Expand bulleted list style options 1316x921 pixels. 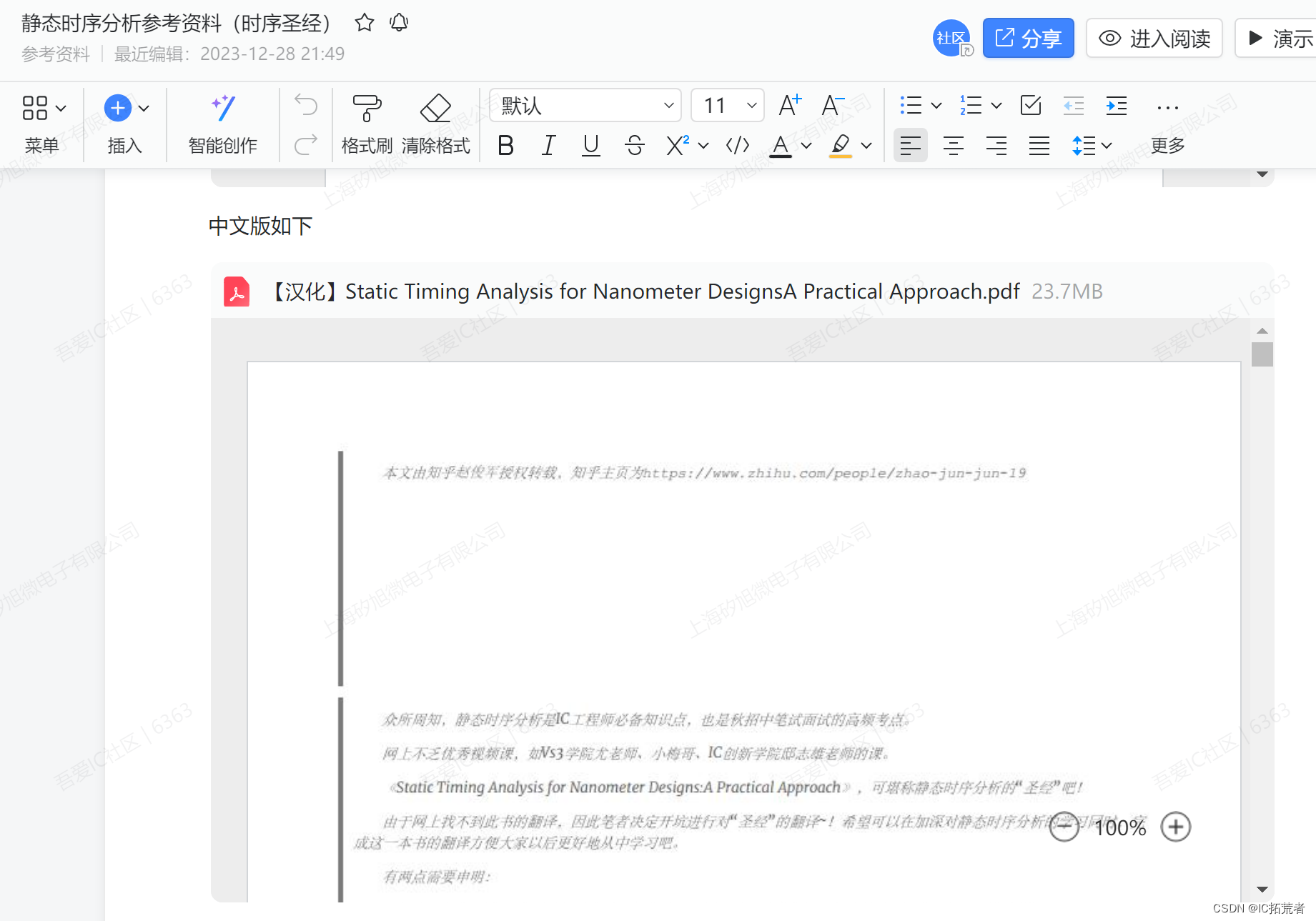pos(936,106)
